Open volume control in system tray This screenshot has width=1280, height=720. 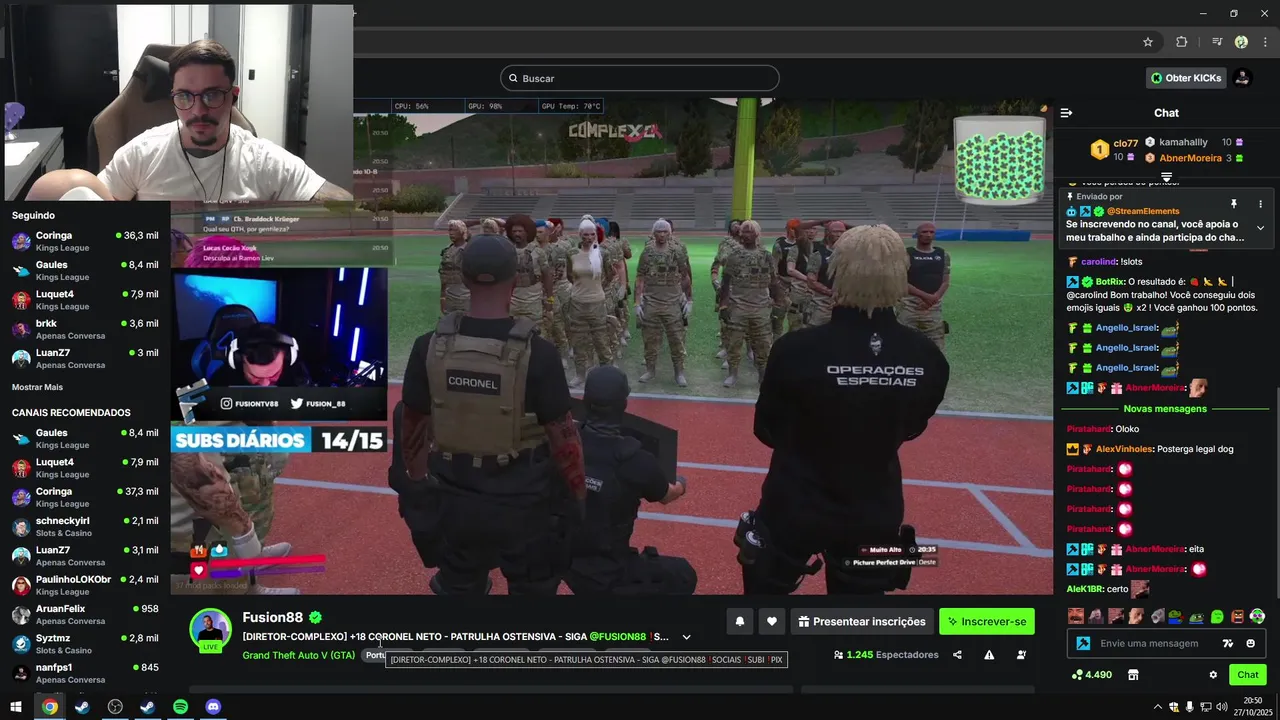(x=1222, y=707)
